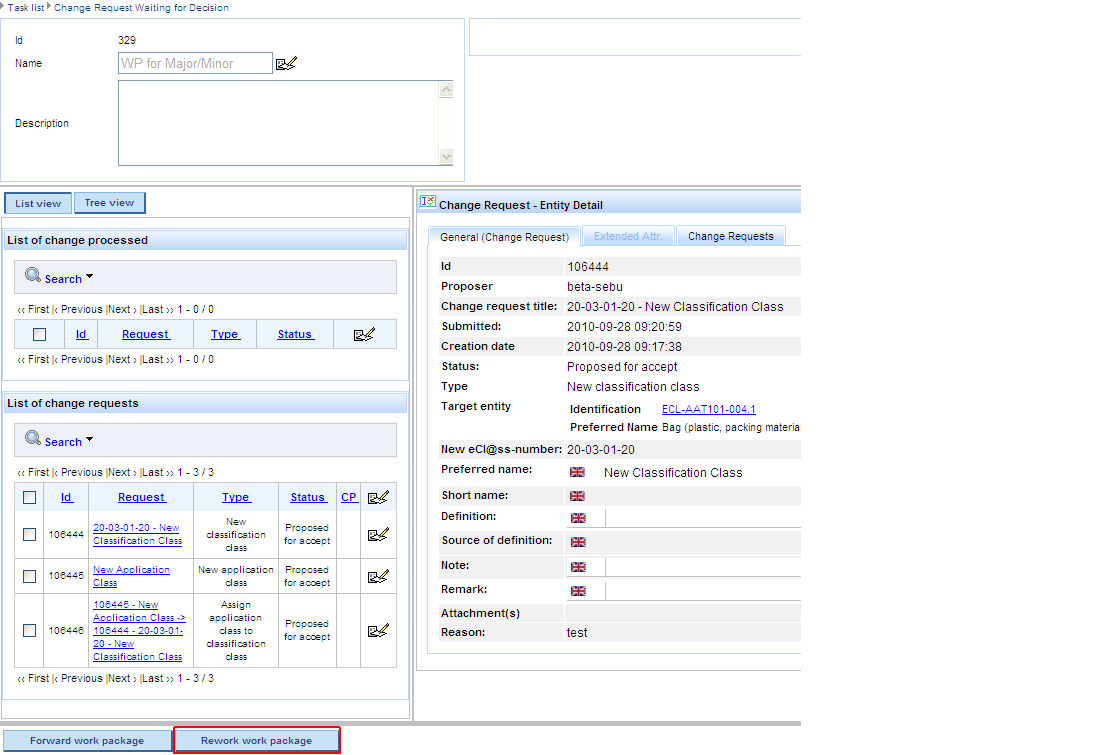Open the Change Requests tab
1097x755 pixels.
[x=730, y=236]
